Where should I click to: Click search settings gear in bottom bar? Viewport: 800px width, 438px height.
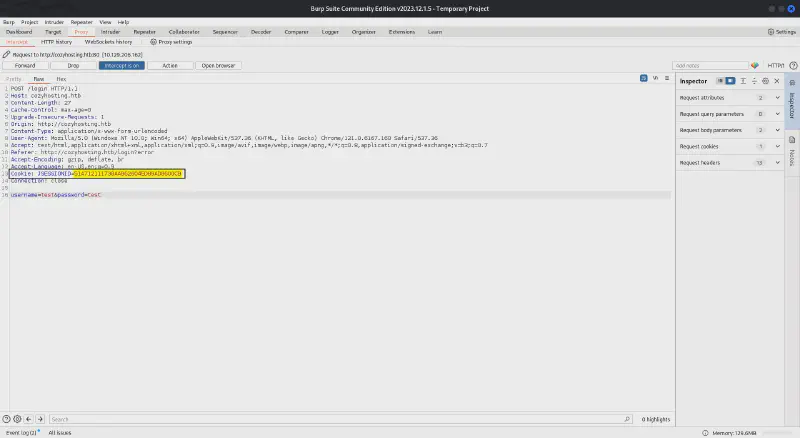(18, 418)
